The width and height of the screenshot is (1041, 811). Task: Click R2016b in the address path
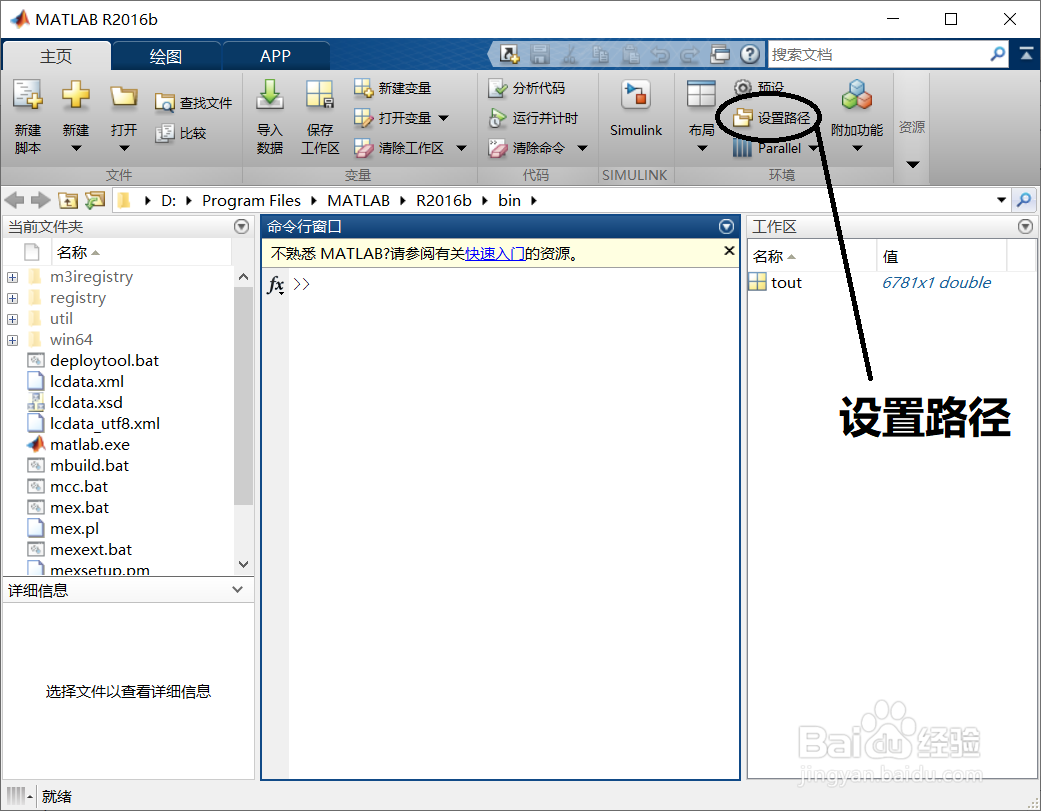click(x=443, y=200)
